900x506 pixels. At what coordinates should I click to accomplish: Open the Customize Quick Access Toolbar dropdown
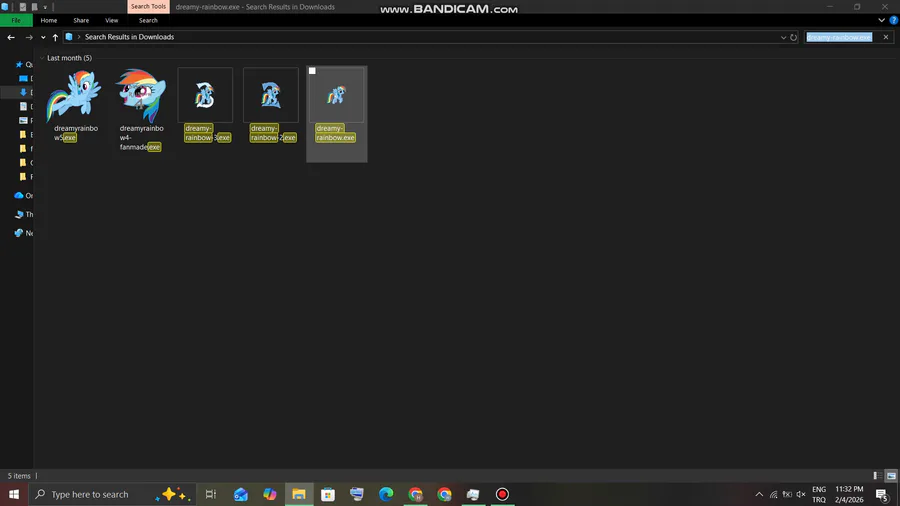[x=45, y=7]
